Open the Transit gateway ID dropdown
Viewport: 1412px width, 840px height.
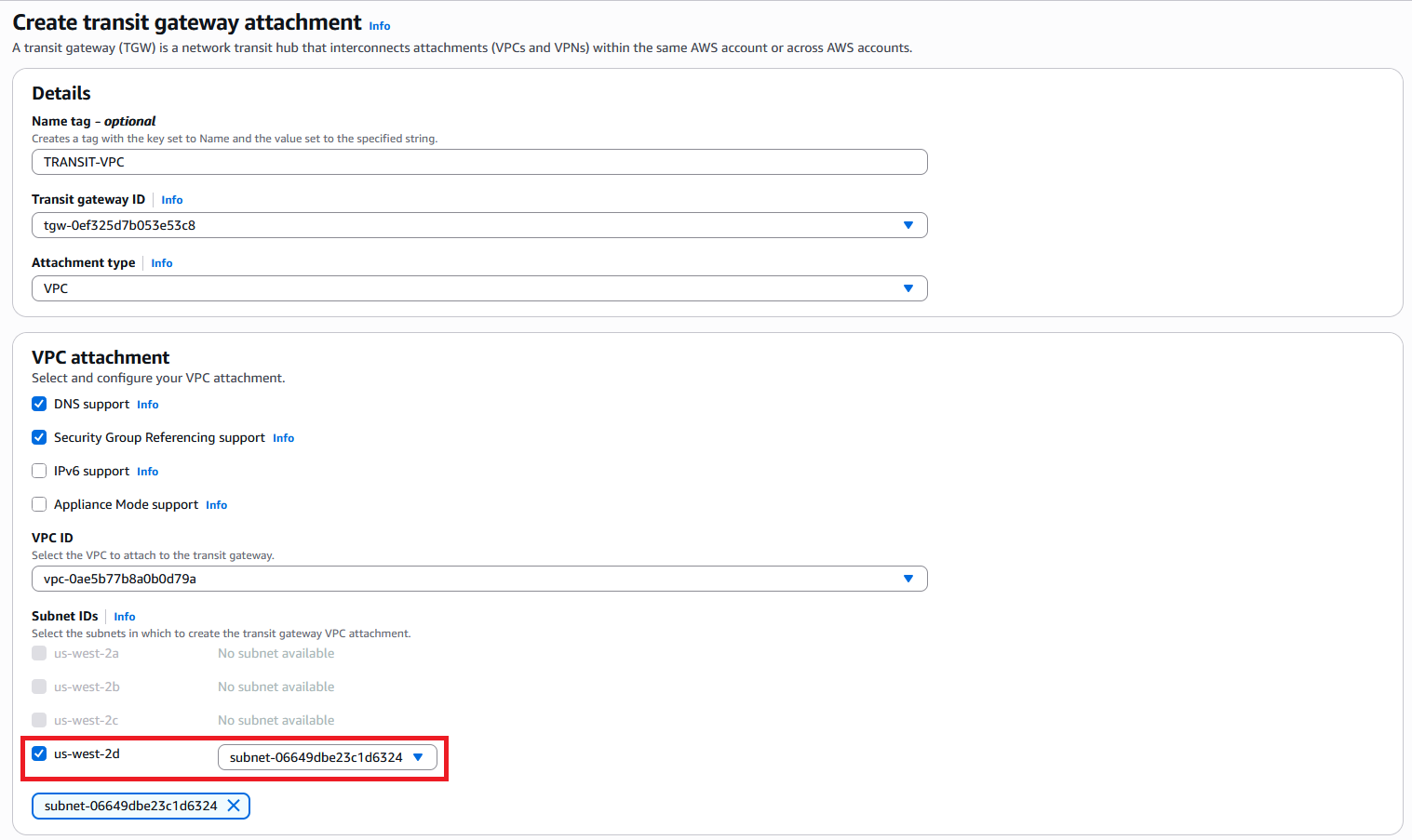pos(479,225)
